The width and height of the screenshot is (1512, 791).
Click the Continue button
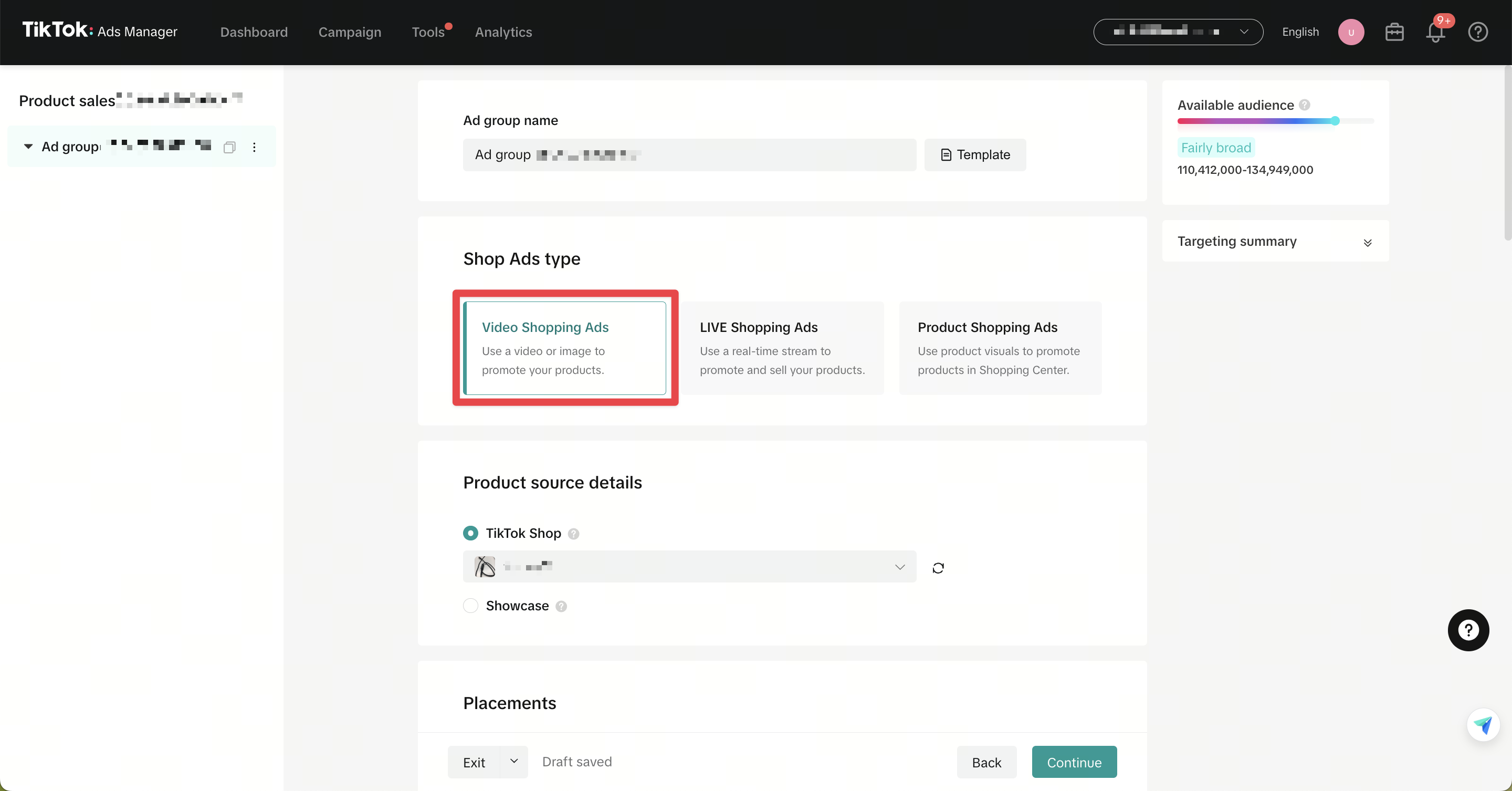coord(1074,762)
